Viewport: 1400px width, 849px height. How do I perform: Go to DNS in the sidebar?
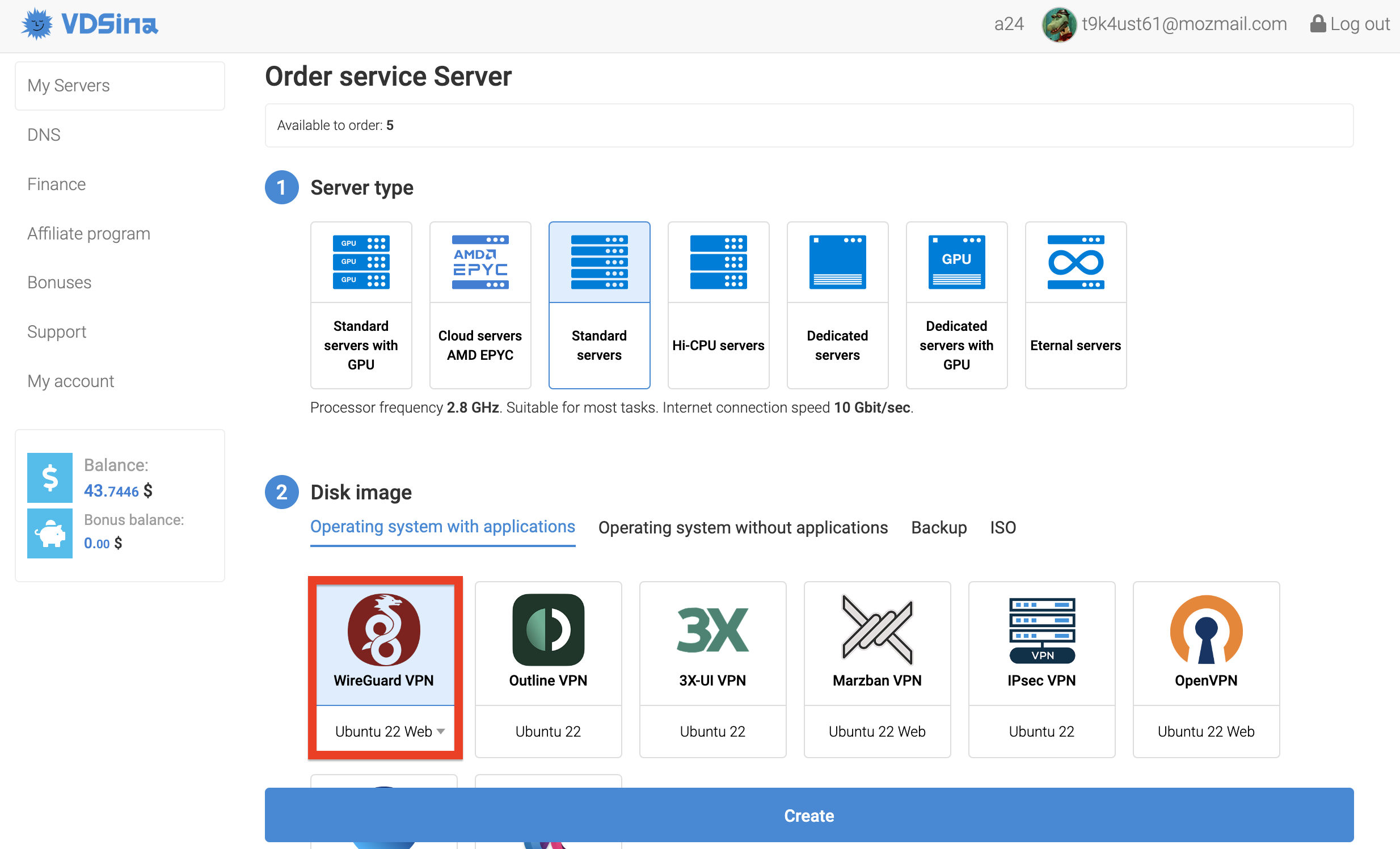44,135
